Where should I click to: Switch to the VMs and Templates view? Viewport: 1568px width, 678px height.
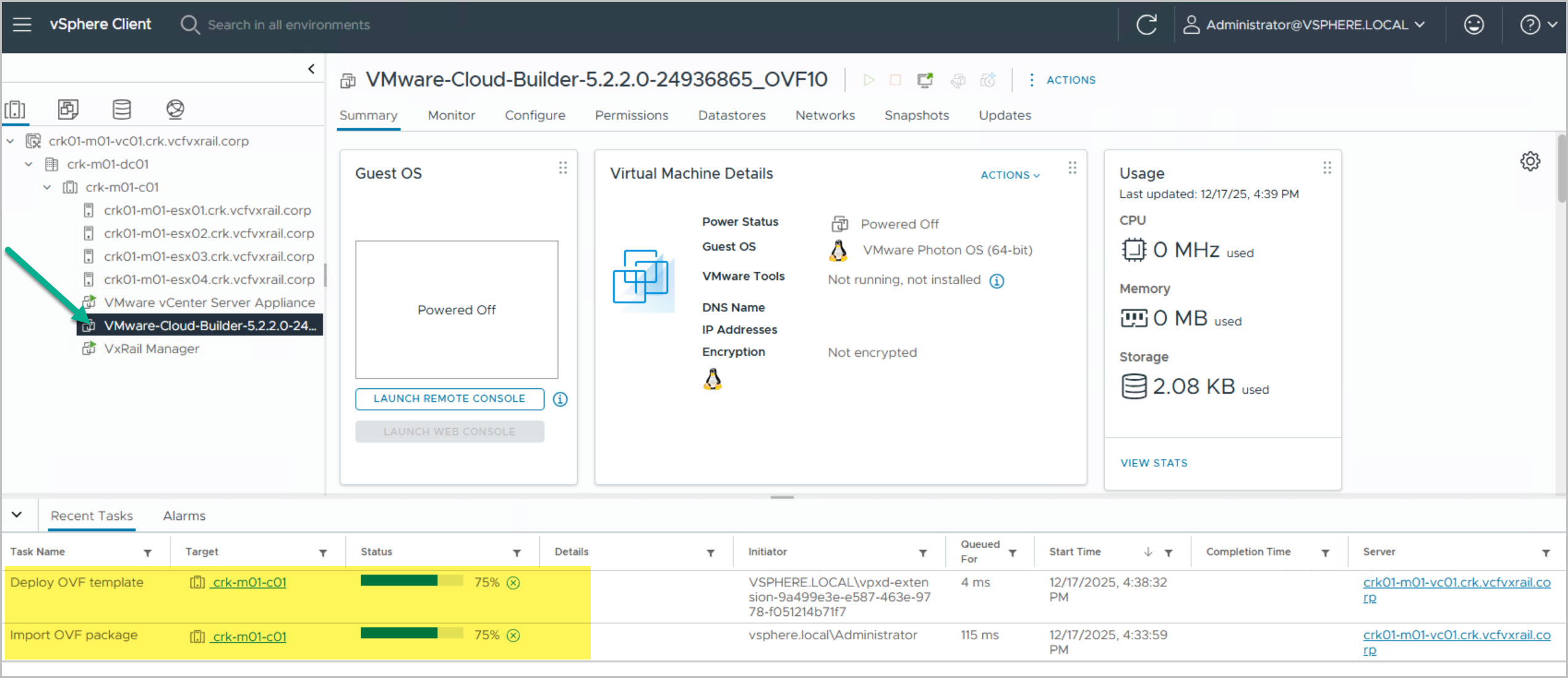pos(68,110)
